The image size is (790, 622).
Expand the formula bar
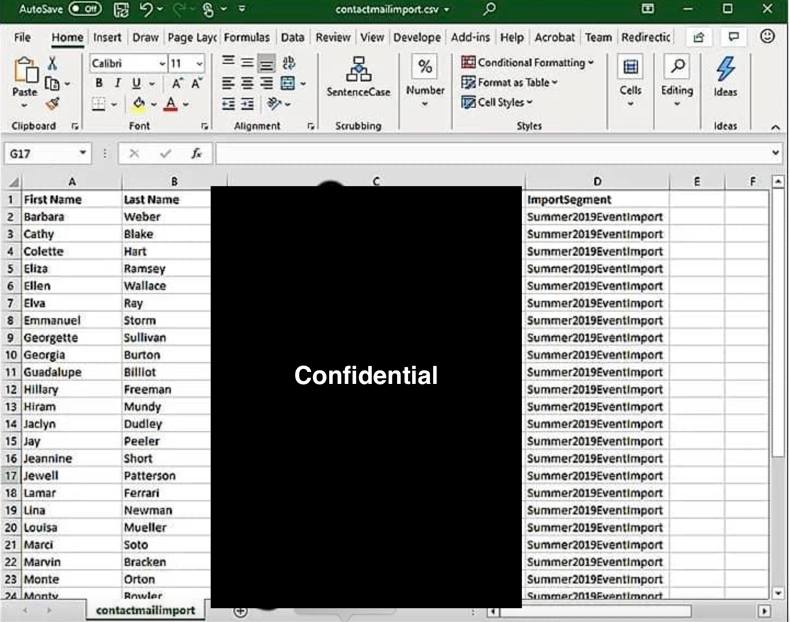tap(775, 153)
